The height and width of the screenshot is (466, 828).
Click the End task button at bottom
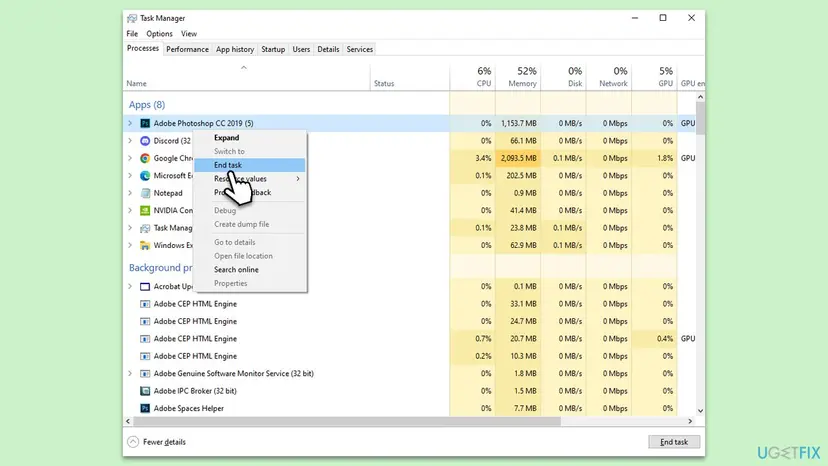674,442
